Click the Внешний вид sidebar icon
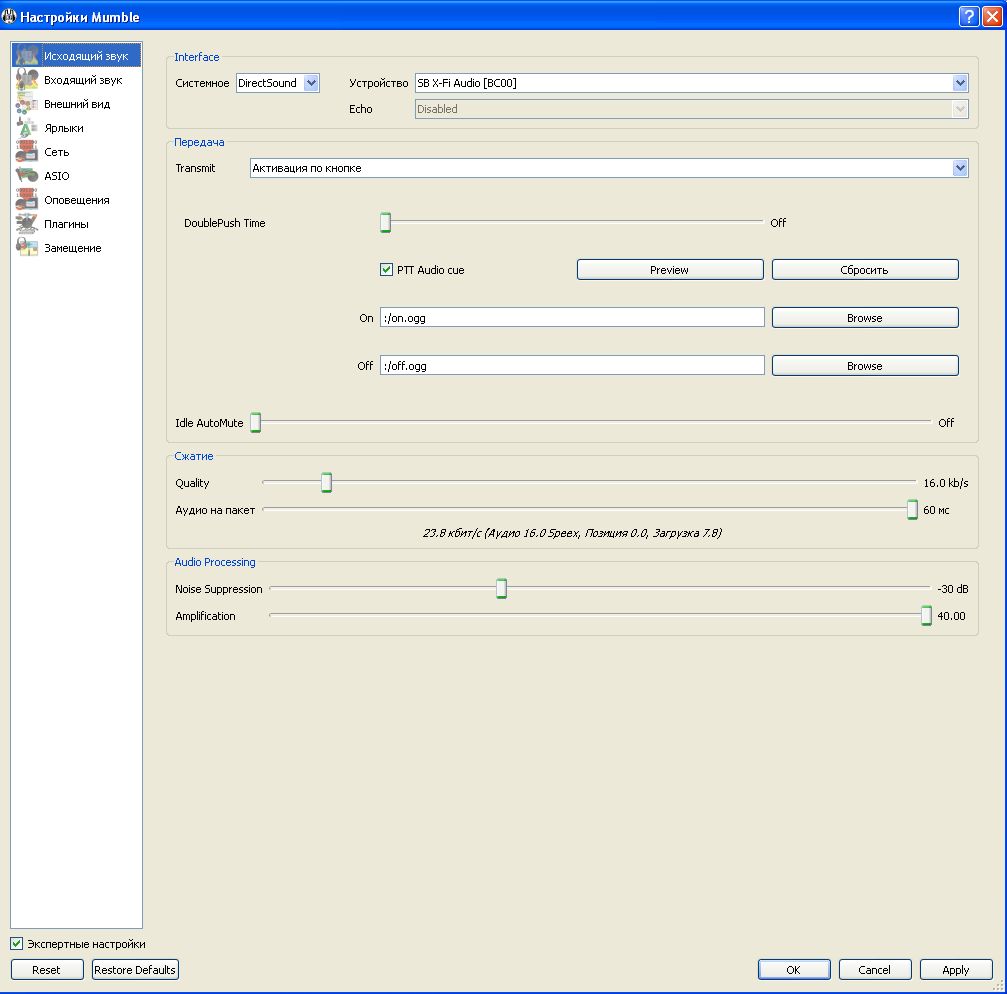This screenshot has width=1007, height=994. (x=27, y=105)
